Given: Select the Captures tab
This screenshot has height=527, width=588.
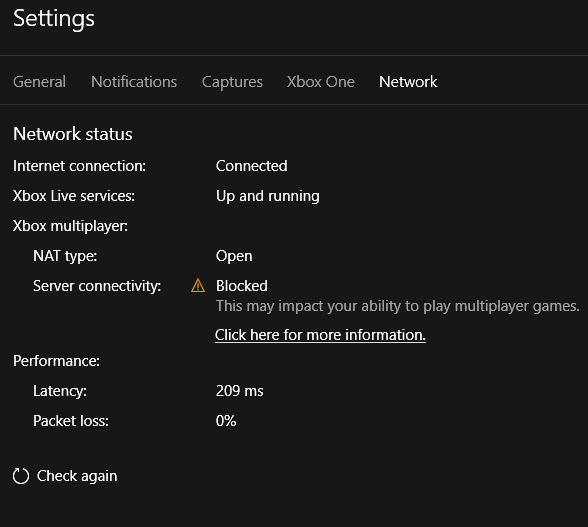Looking at the screenshot, I should pyautogui.click(x=232, y=82).
